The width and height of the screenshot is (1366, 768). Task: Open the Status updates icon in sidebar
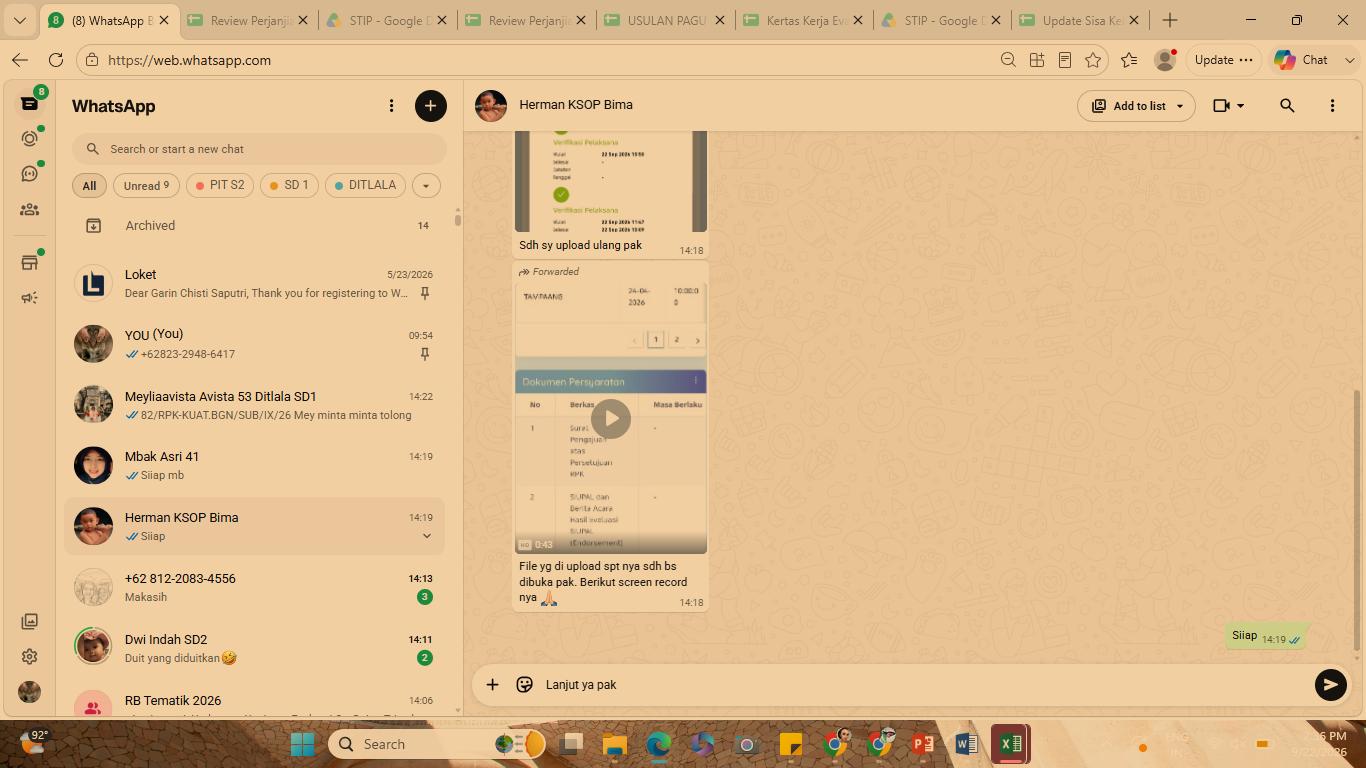pos(29,138)
